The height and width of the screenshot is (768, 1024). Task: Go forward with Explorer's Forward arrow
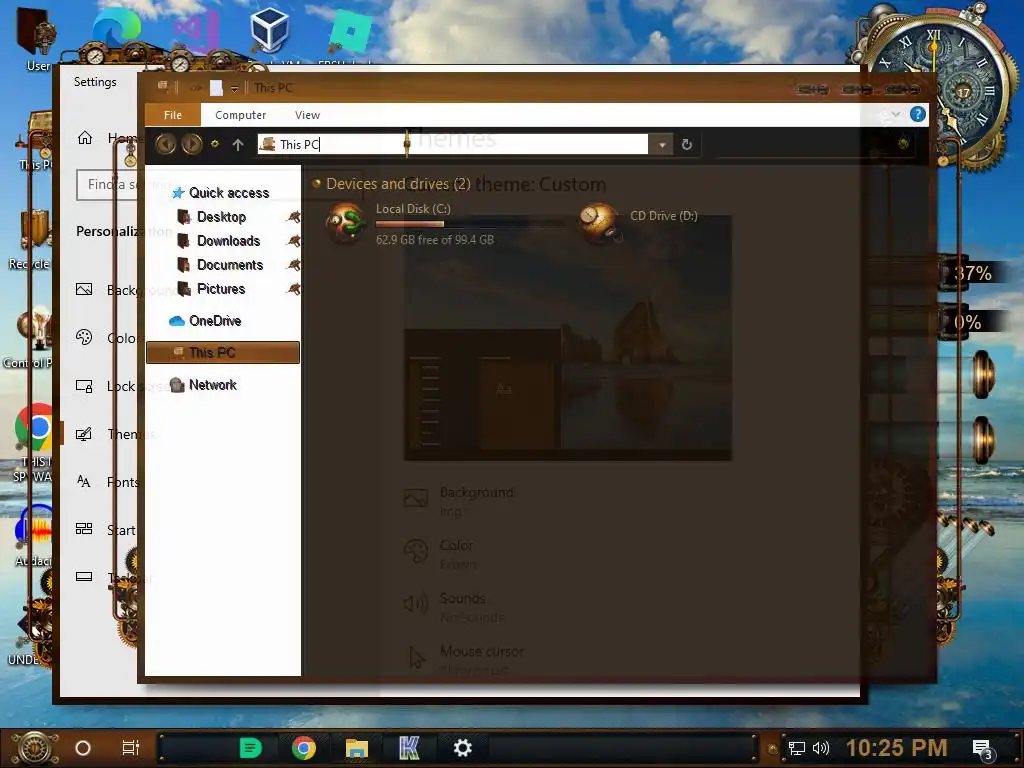[191, 144]
